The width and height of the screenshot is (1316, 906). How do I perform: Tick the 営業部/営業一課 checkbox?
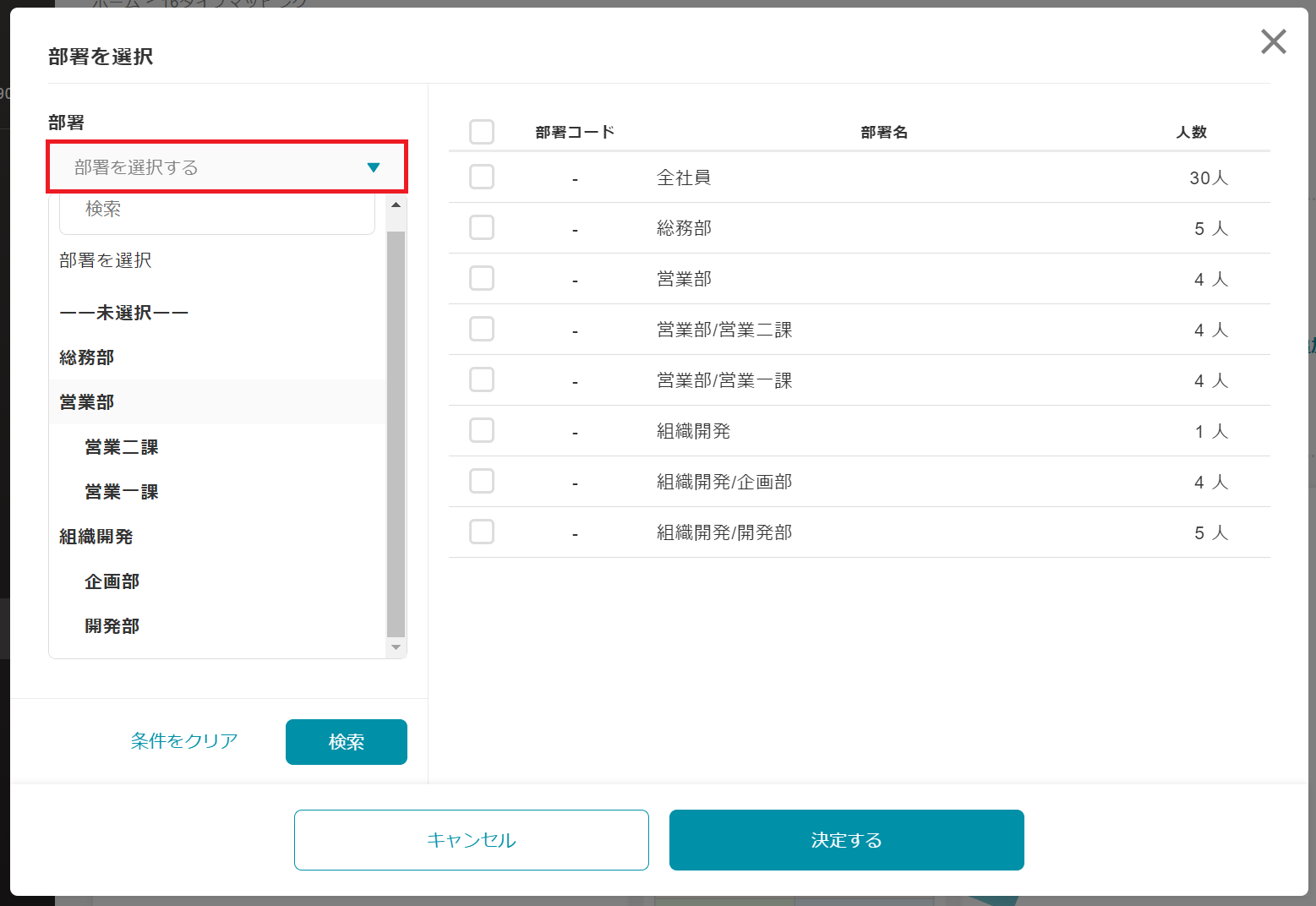pyautogui.click(x=482, y=380)
